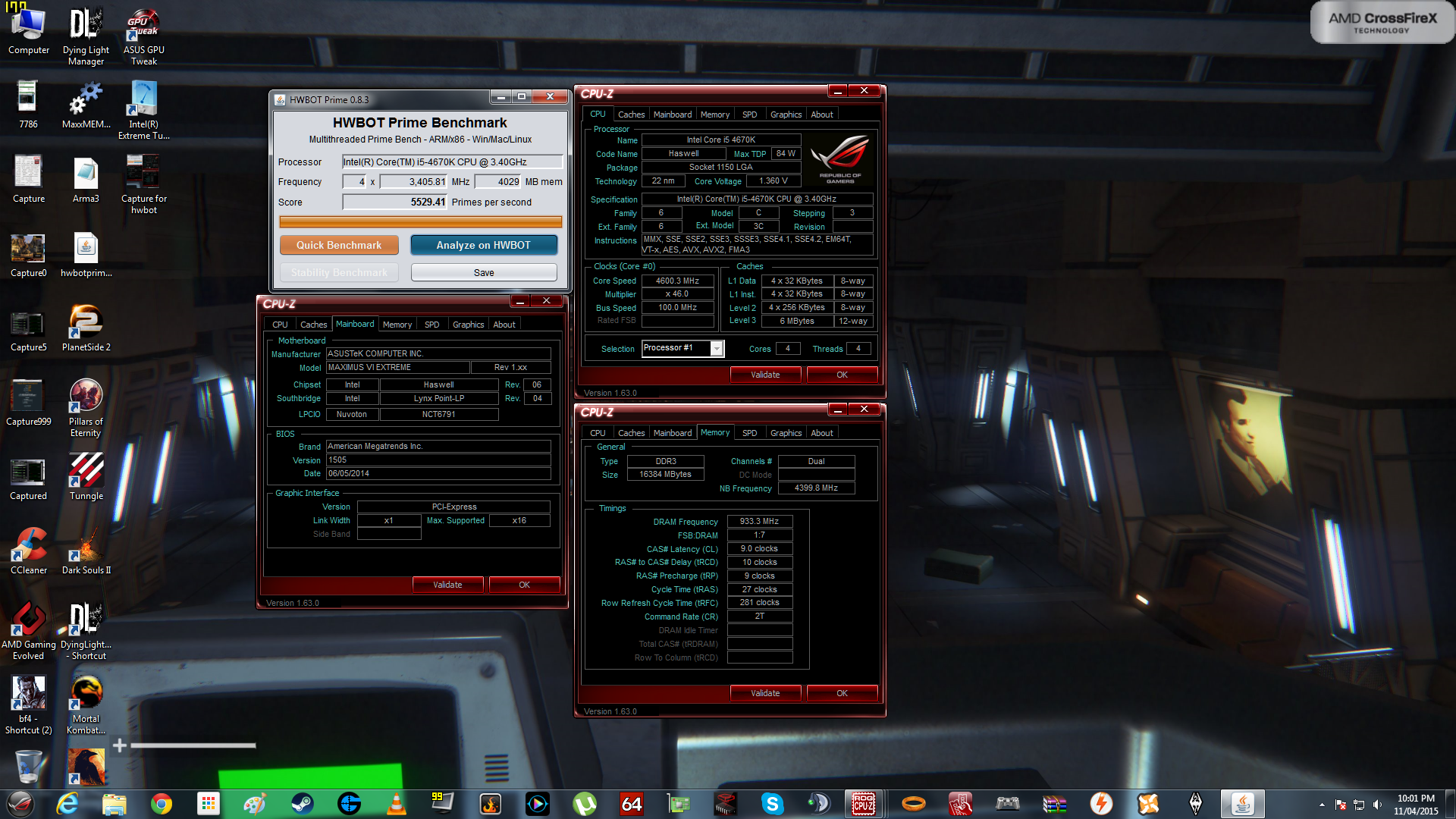
Task: Click OK in CPU-Z Memory window
Action: 842,693
